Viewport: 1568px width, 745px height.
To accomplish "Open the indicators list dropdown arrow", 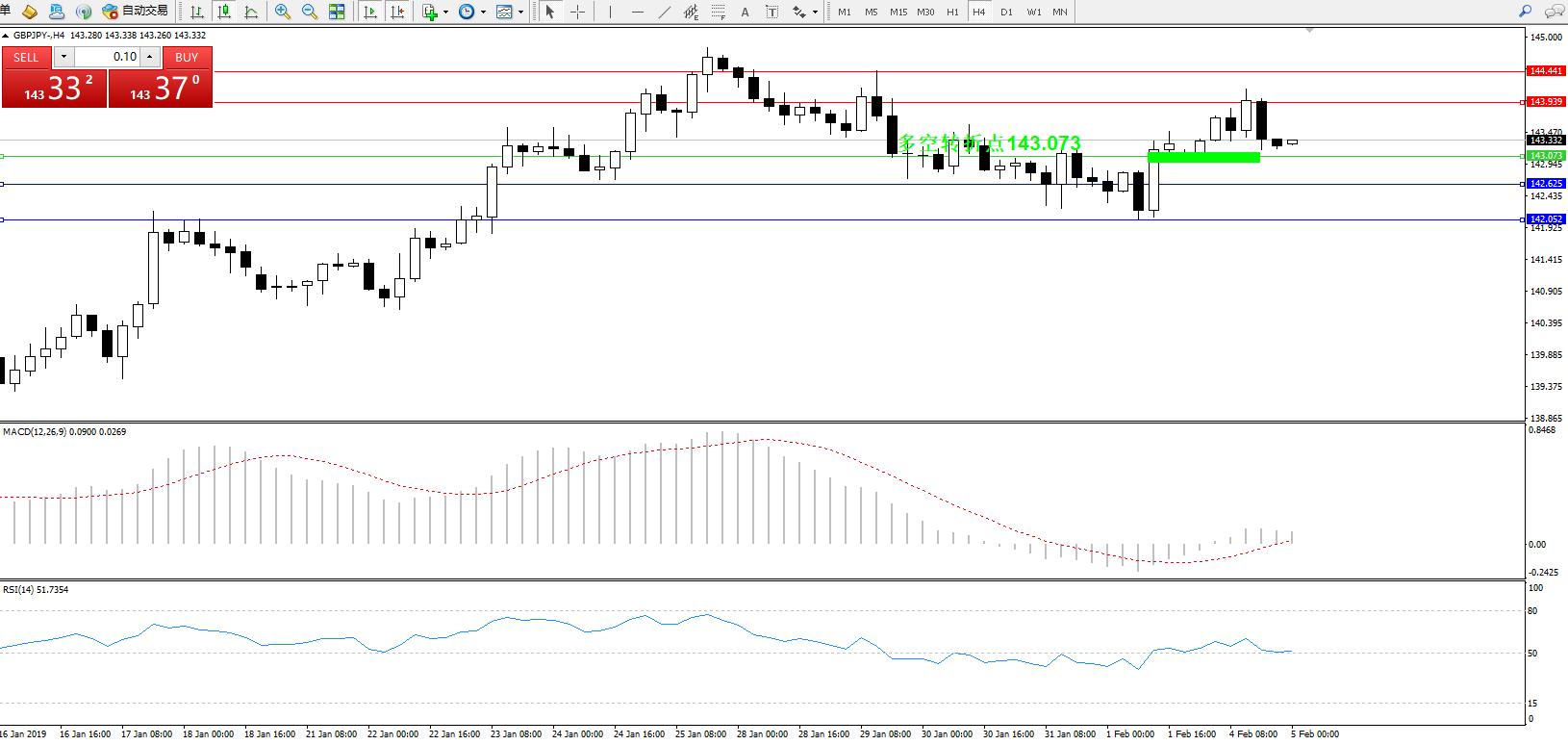I will [445, 13].
